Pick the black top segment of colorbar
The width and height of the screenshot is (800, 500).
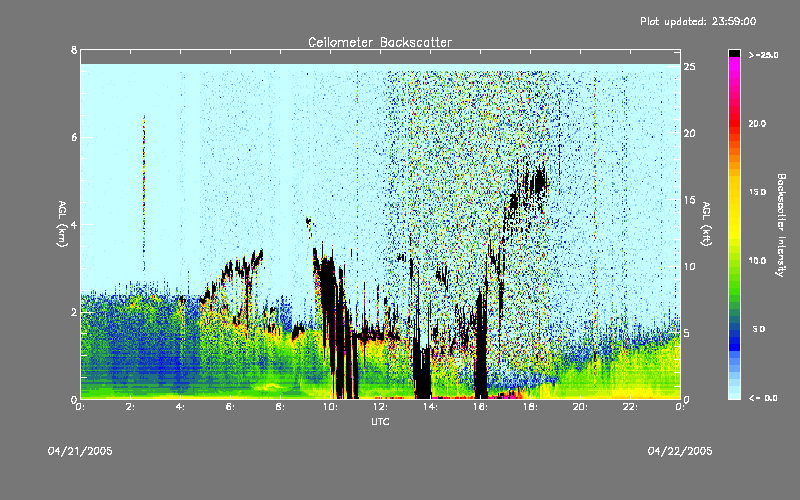point(734,53)
